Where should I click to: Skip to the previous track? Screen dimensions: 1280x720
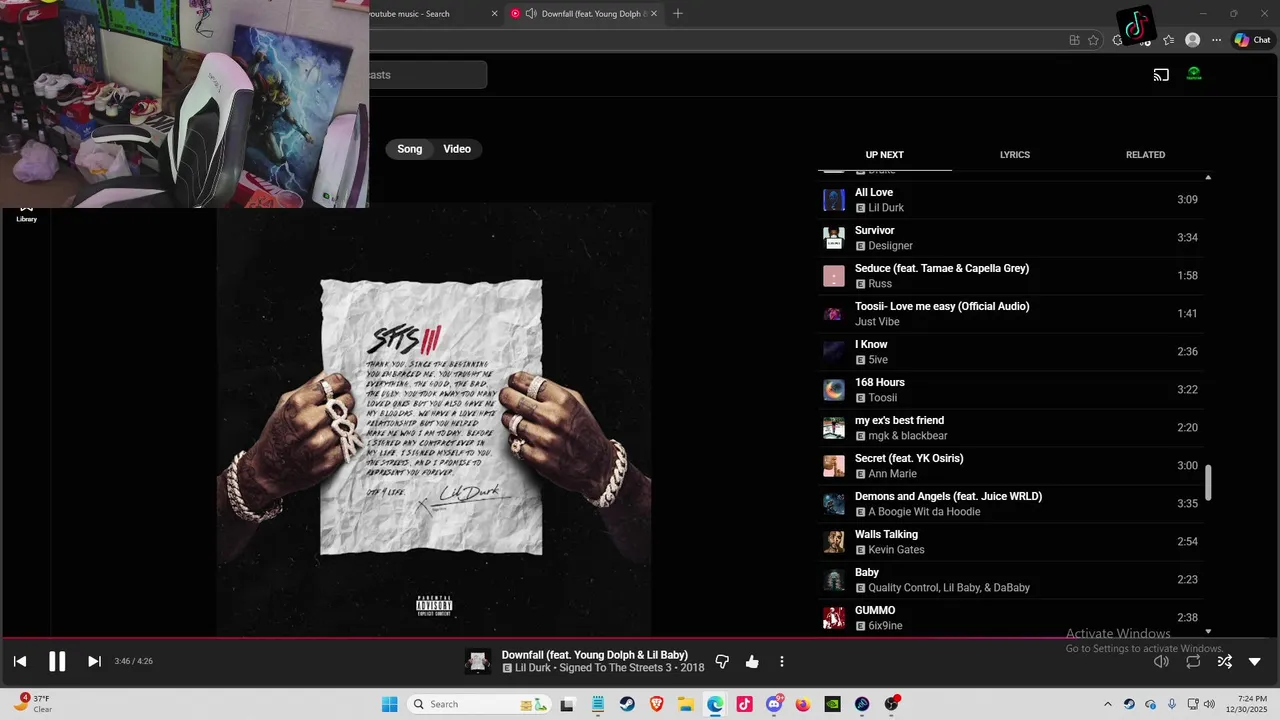(20, 661)
